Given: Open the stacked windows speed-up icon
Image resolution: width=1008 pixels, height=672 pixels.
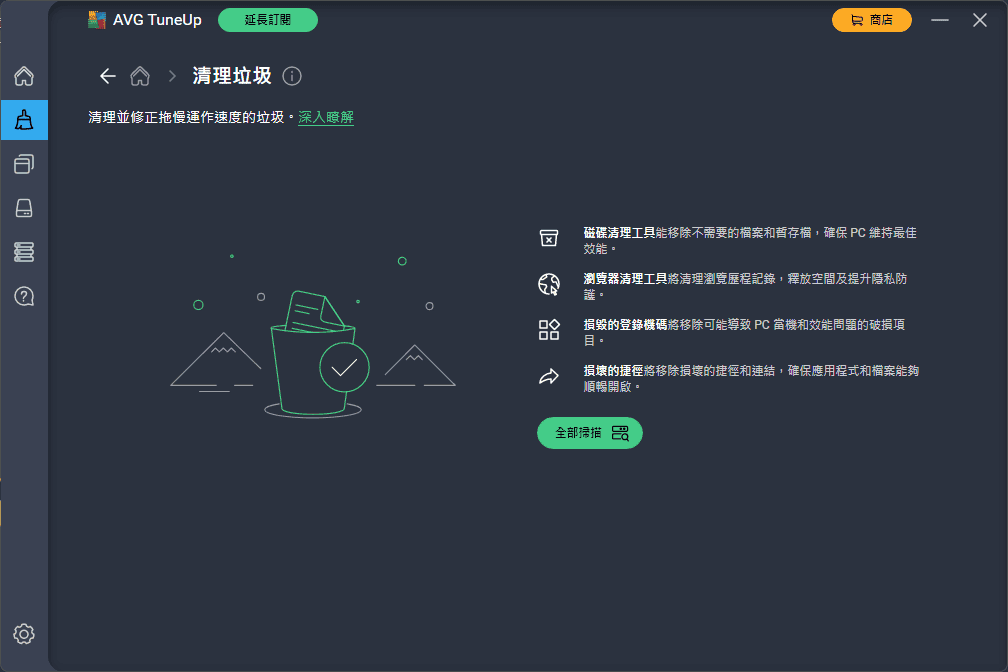Looking at the screenshot, I should 24,164.
